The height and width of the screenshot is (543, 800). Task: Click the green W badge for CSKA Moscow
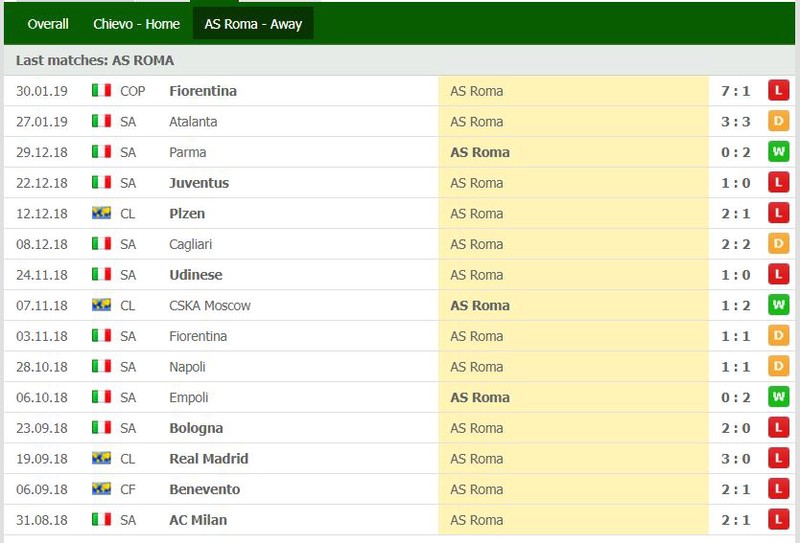click(778, 305)
